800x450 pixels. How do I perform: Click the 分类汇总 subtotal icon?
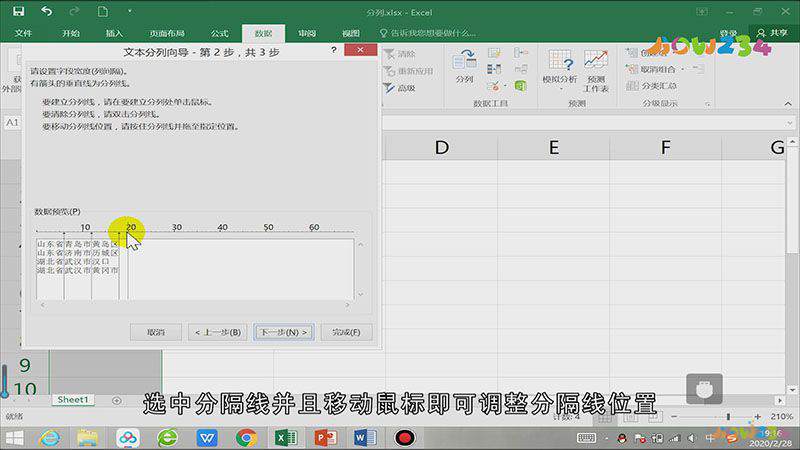(x=652, y=86)
